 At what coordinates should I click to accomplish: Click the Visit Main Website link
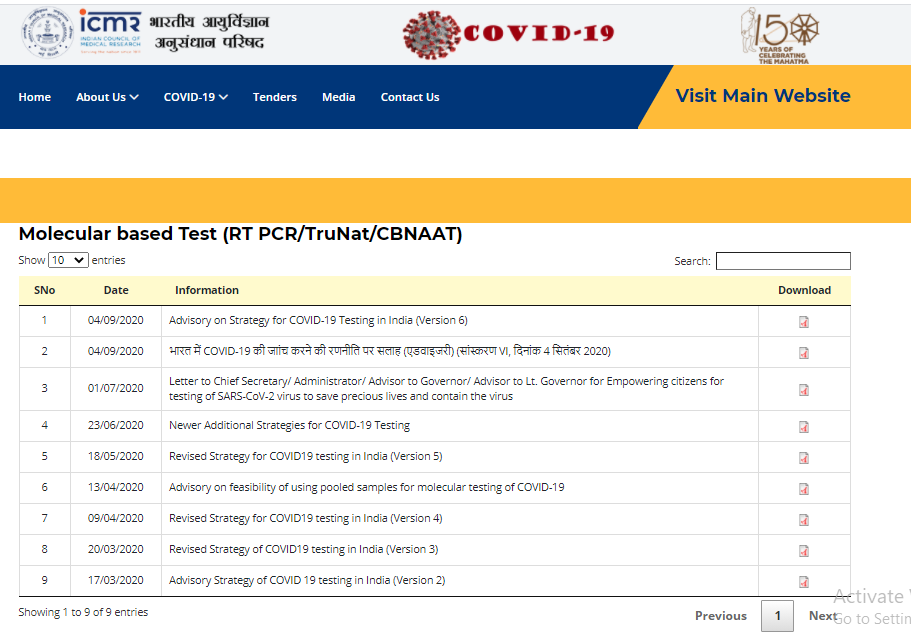(763, 96)
